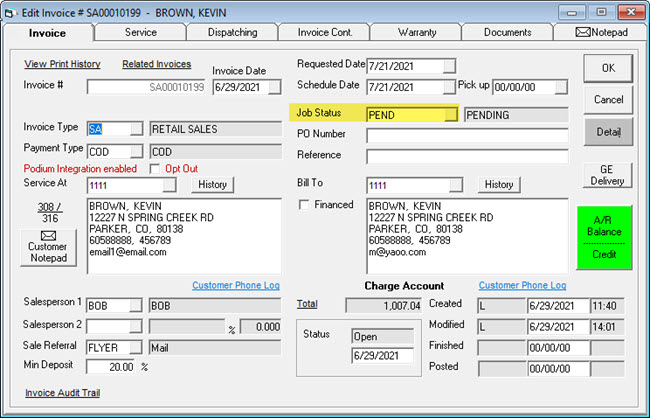Expand the Salesperson 2 lookup button

pyautogui.click(x=136, y=326)
